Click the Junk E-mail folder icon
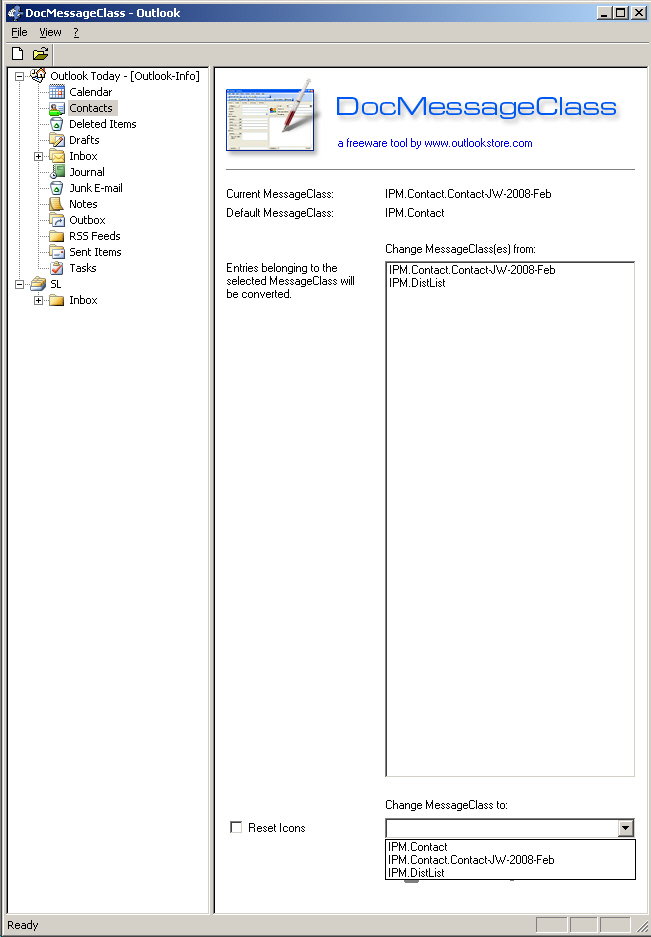651x937 pixels. (x=57, y=188)
